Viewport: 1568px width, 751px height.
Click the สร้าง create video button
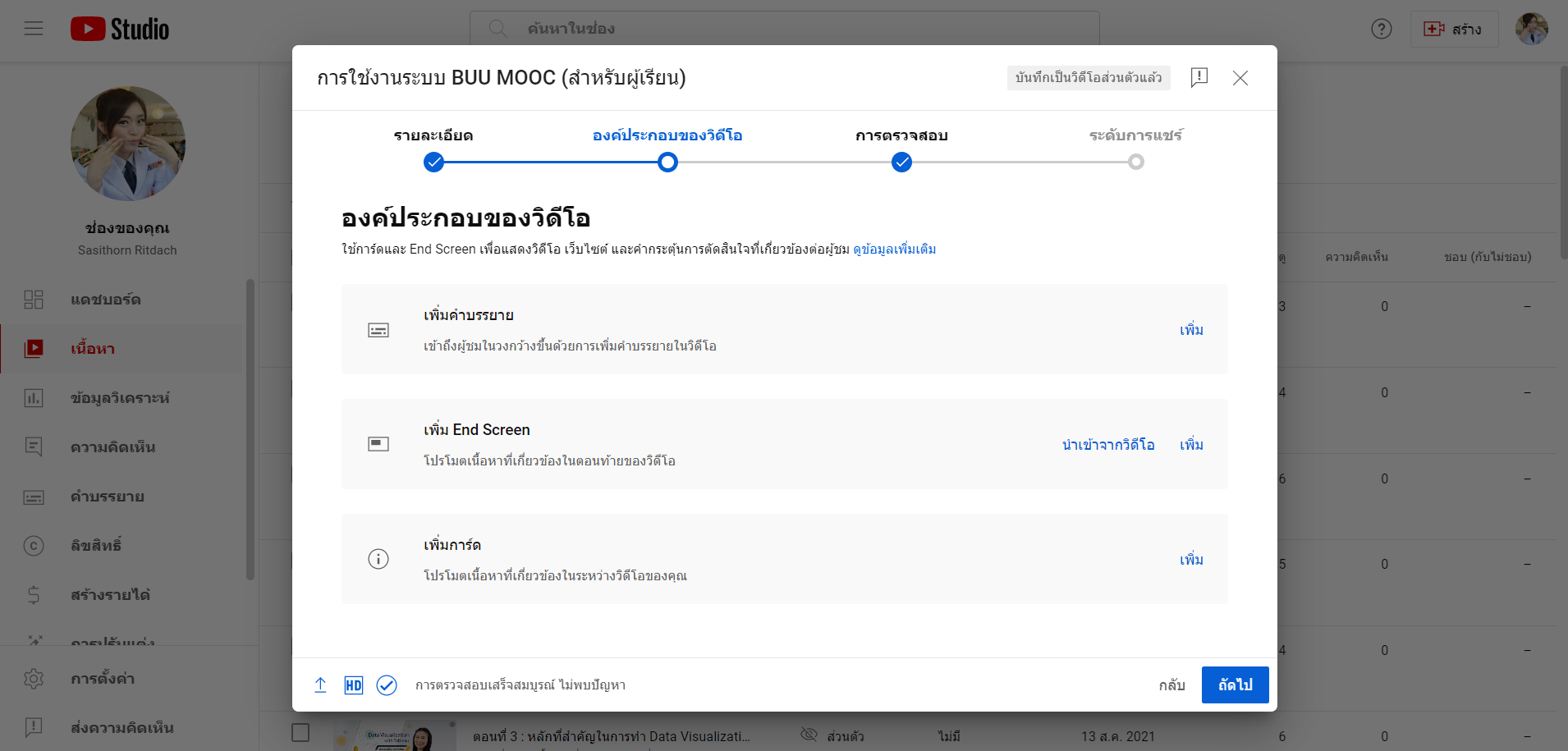(x=1453, y=30)
